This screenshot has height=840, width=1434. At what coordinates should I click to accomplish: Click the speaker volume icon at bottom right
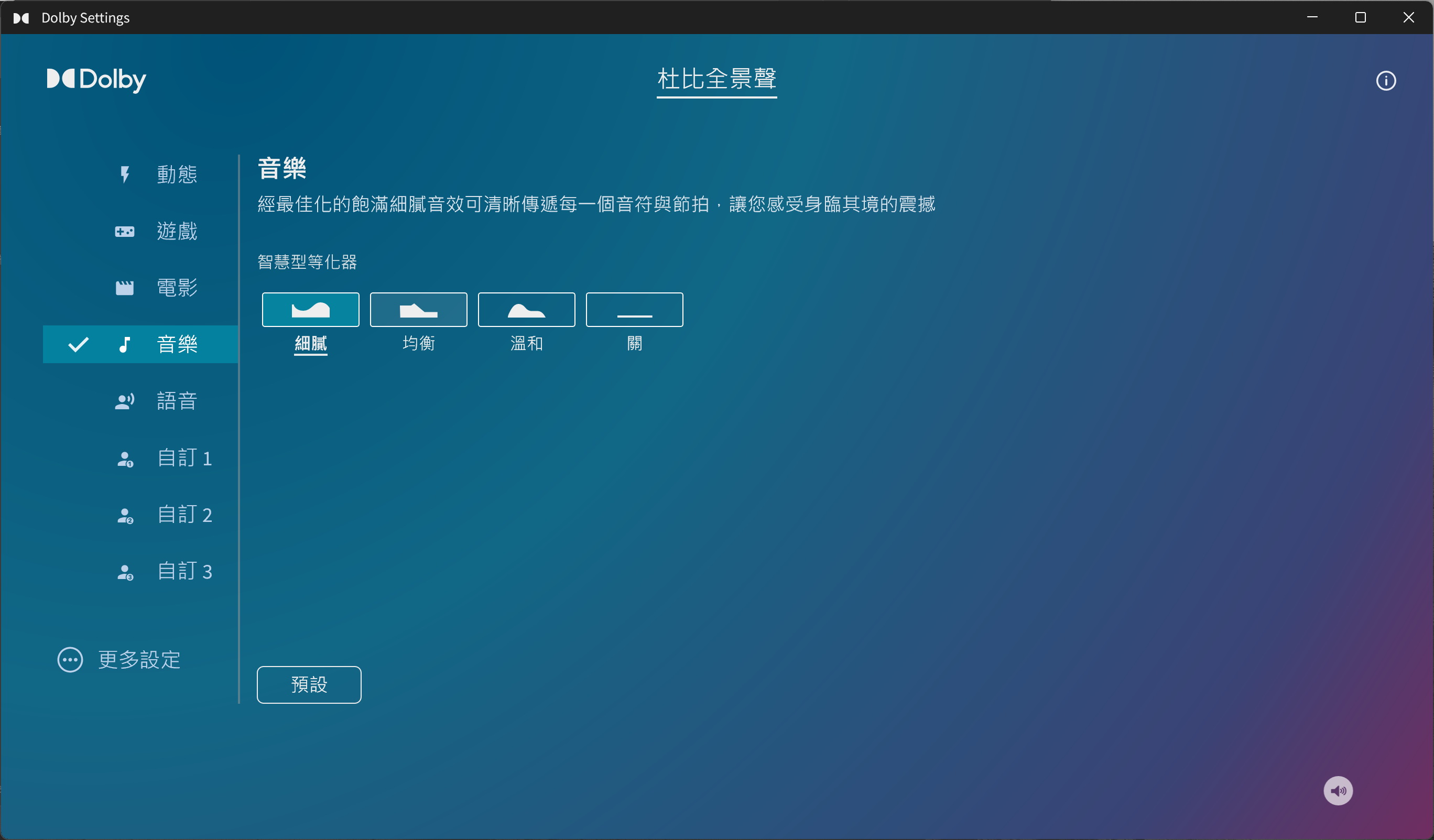point(1338,791)
